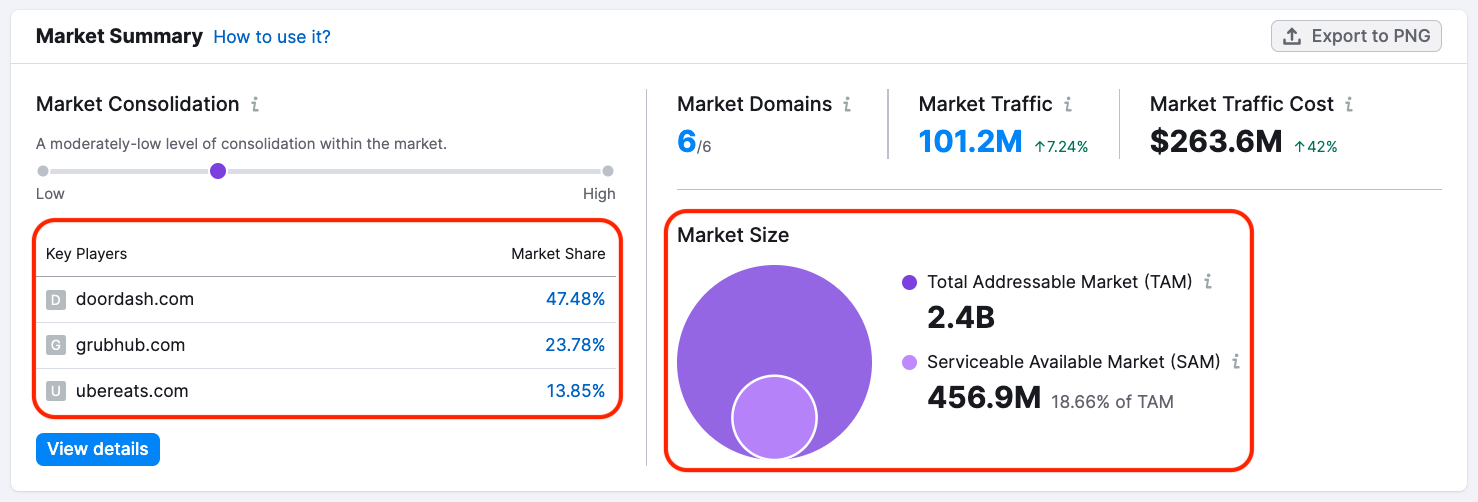This screenshot has height=502, width=1478.
Task: Export the summary to PNG
Action: [x=1356, y=36]
